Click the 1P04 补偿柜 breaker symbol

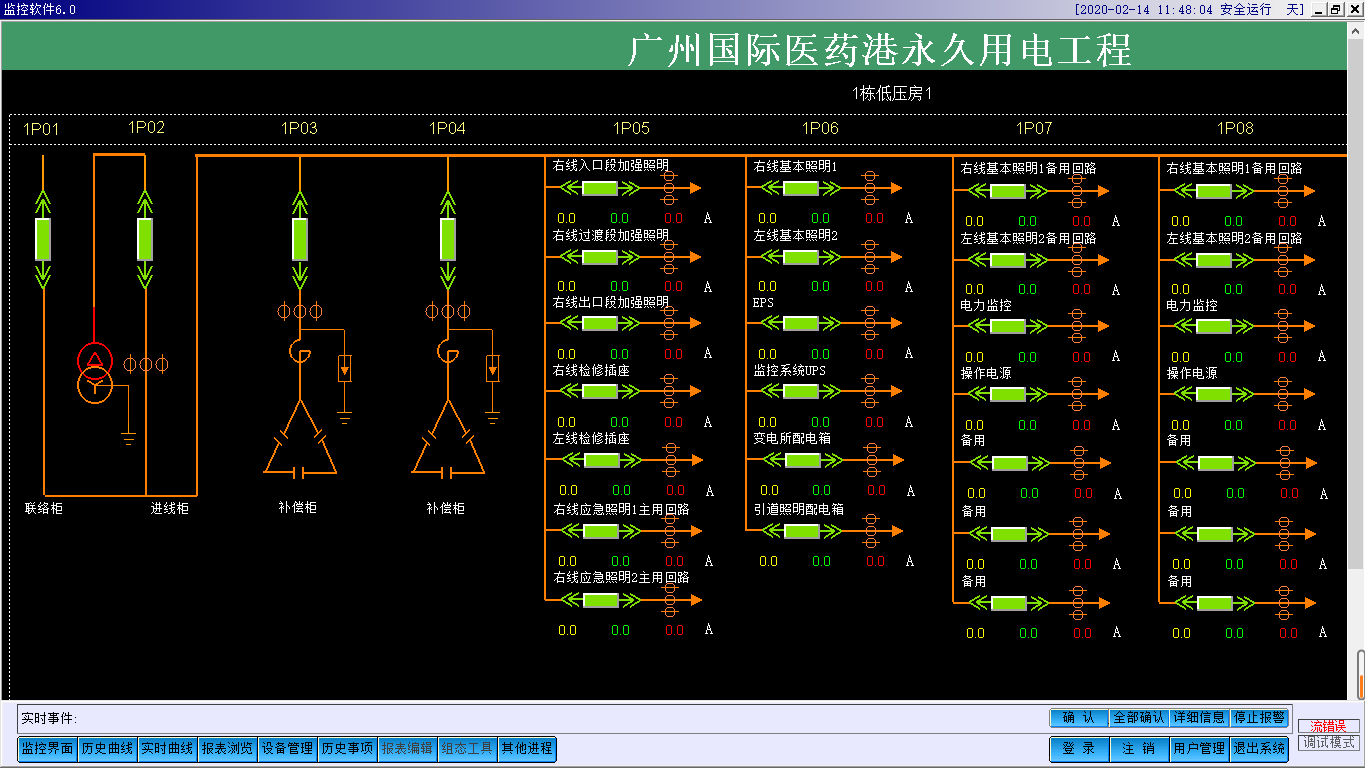448,238
